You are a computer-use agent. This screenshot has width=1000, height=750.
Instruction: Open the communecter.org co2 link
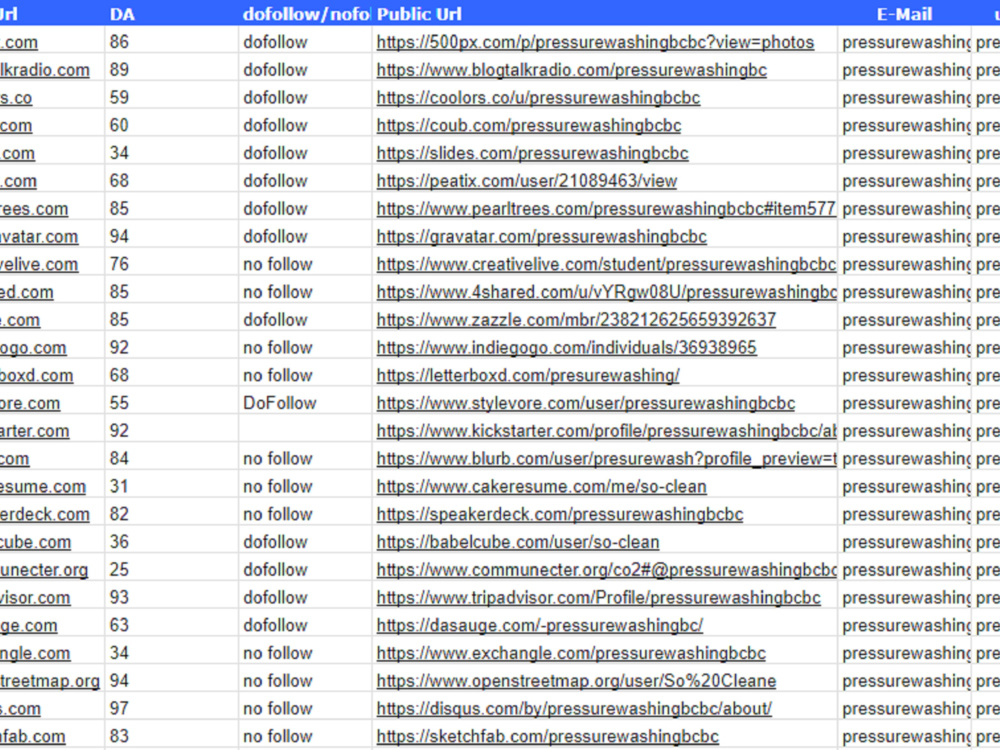pos(606,570)
